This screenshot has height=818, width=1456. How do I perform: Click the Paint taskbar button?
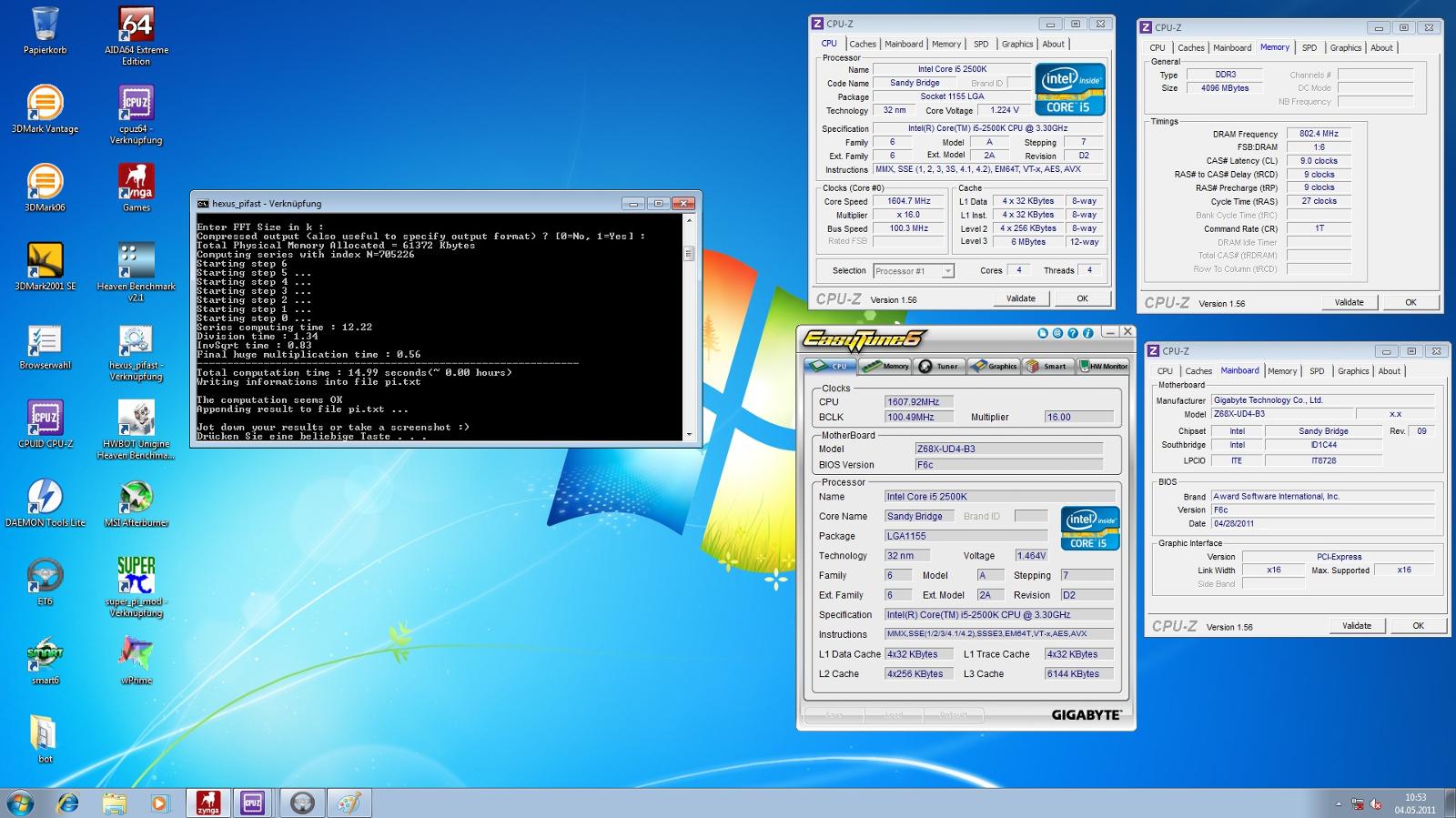[x=349, y=803]
